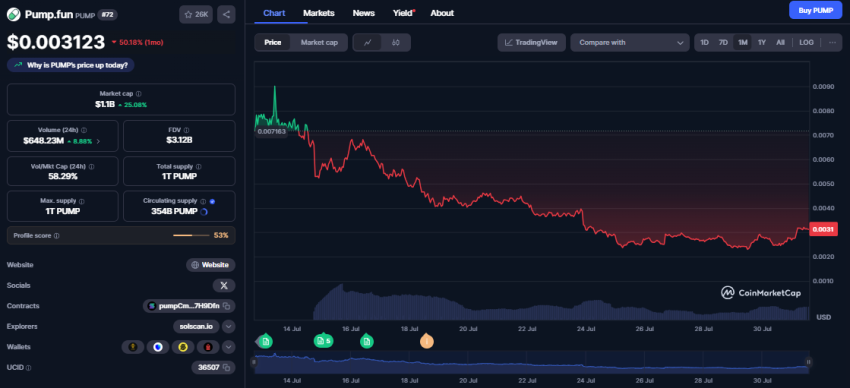The image size is (850, 388).
Task: Click the right handle of range navigator
Action: coord(808,362)
